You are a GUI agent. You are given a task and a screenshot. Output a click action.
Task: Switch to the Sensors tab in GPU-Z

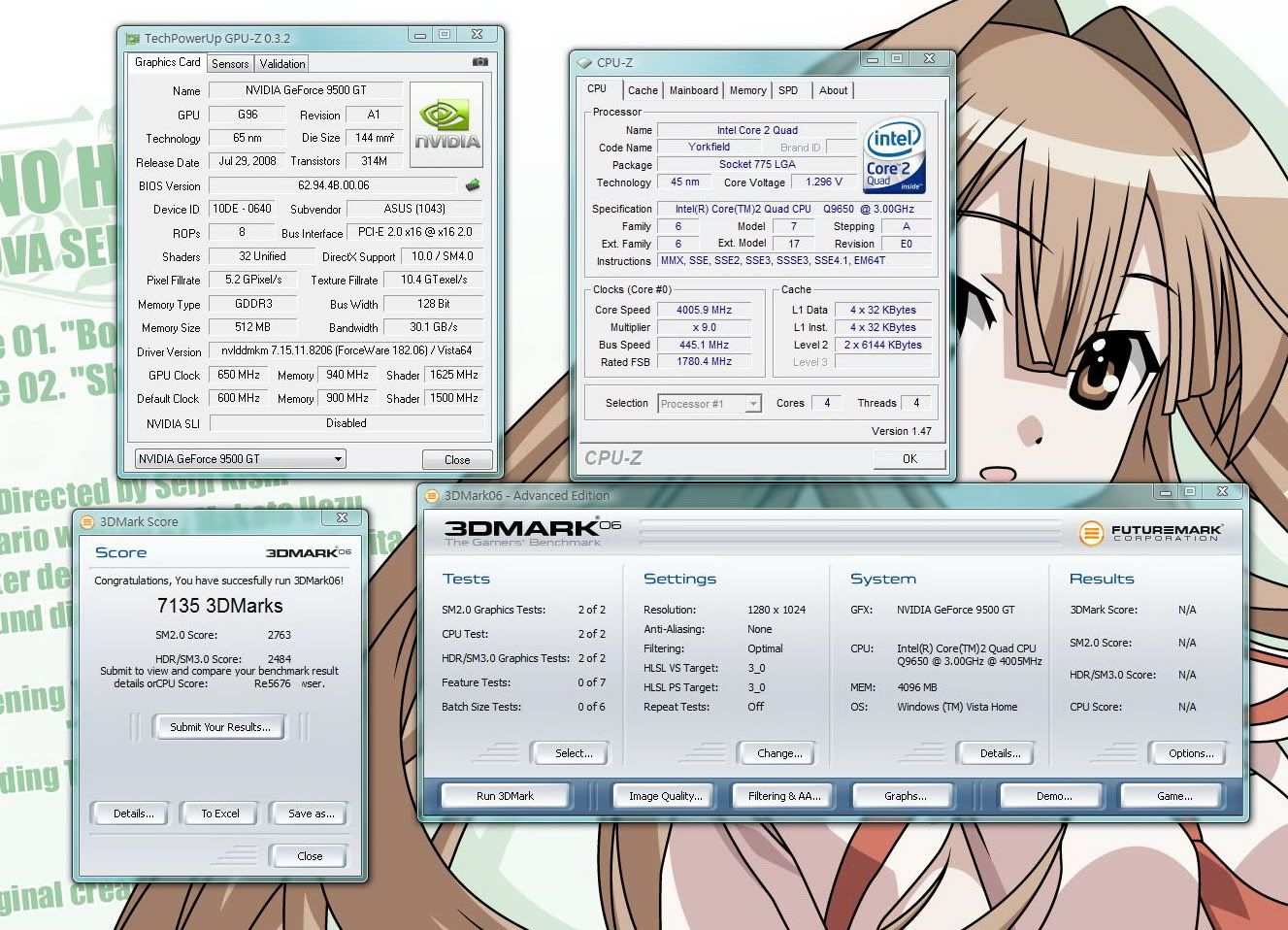(230, 64)
